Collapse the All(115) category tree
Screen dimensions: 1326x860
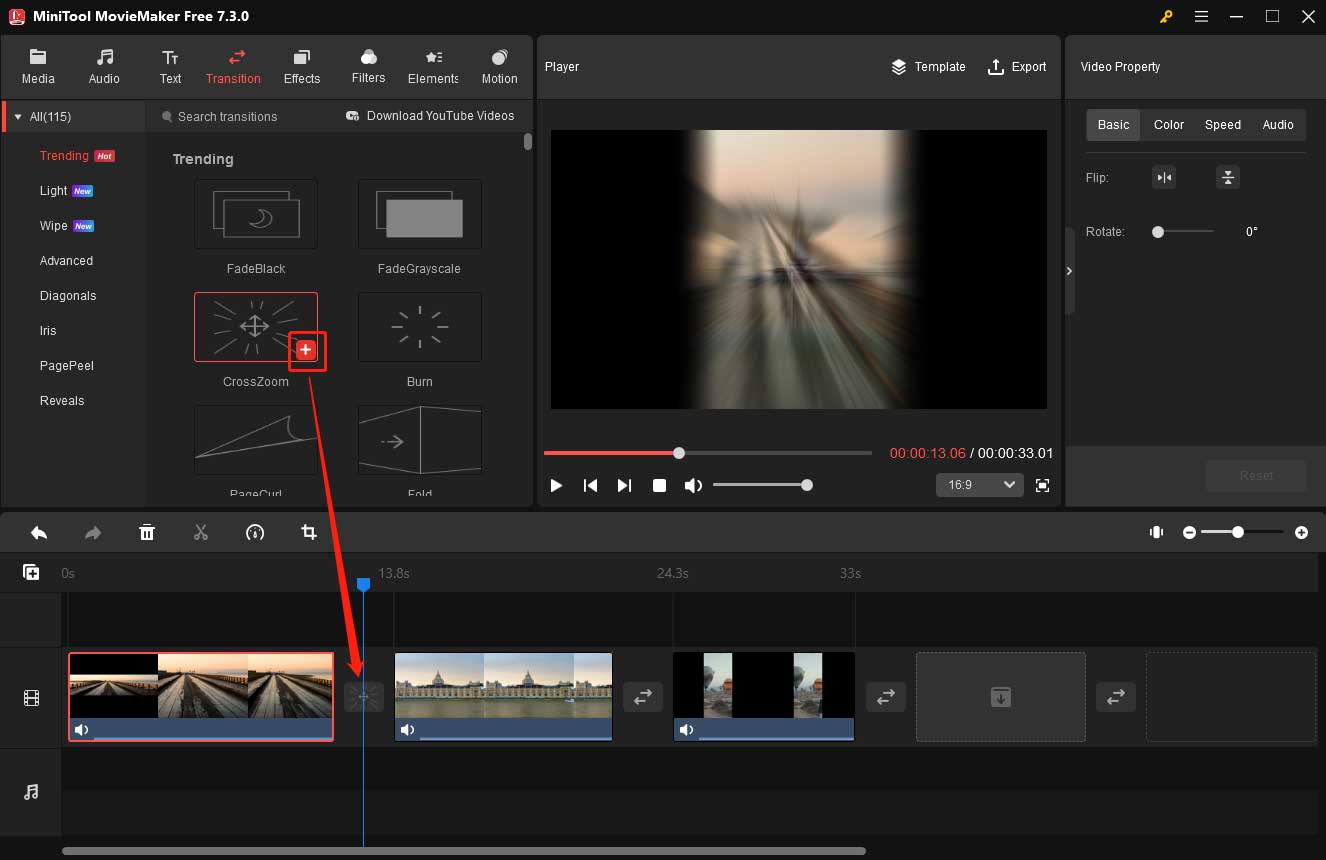(x=18, y=117)
